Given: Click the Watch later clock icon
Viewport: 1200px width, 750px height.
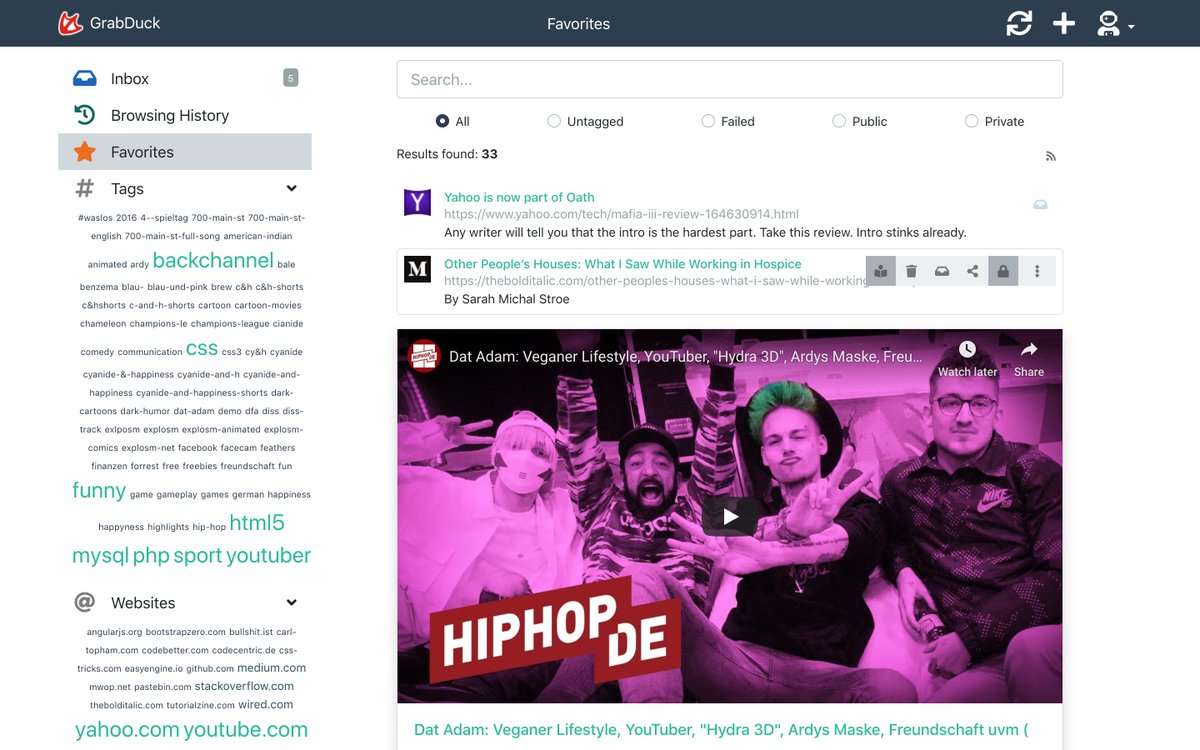Looking at the screenshot, I should click(967, 349).
